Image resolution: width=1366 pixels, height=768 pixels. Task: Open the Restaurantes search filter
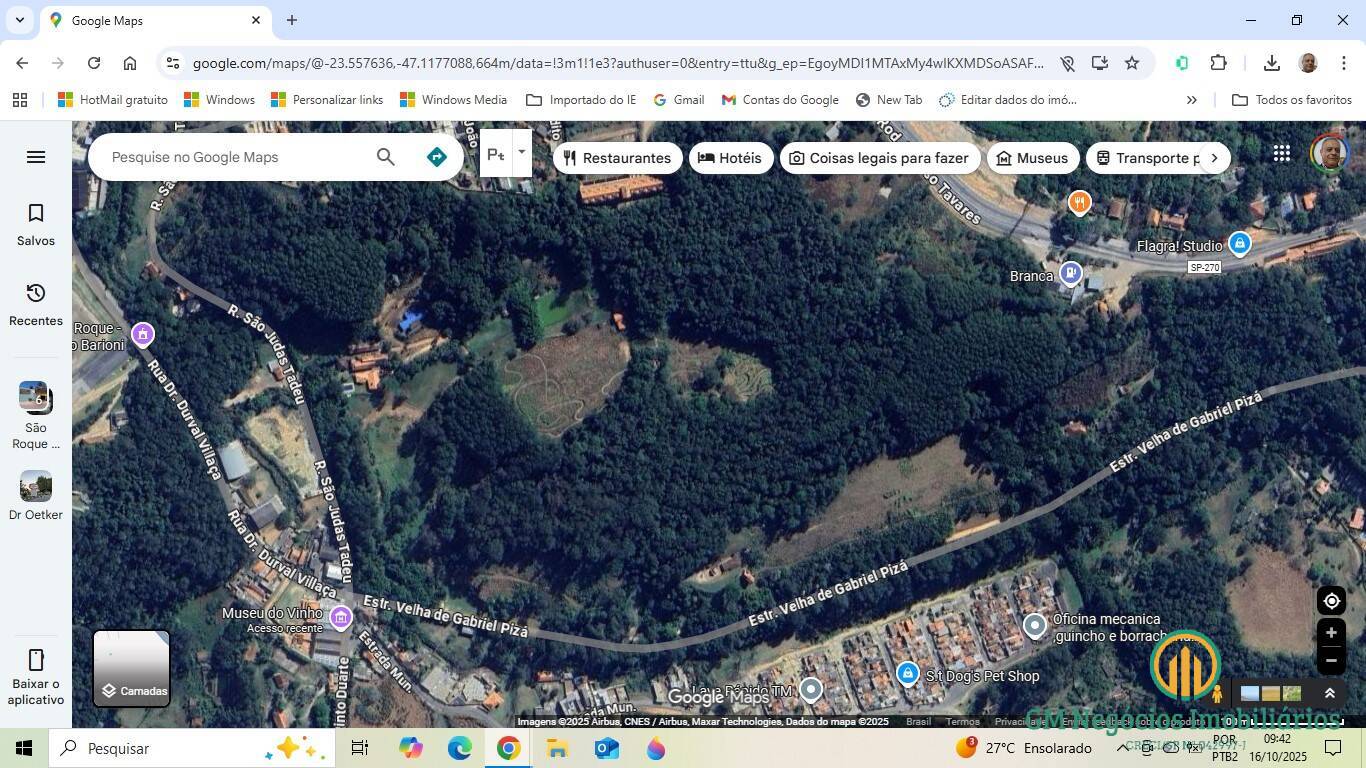[617, 157]
